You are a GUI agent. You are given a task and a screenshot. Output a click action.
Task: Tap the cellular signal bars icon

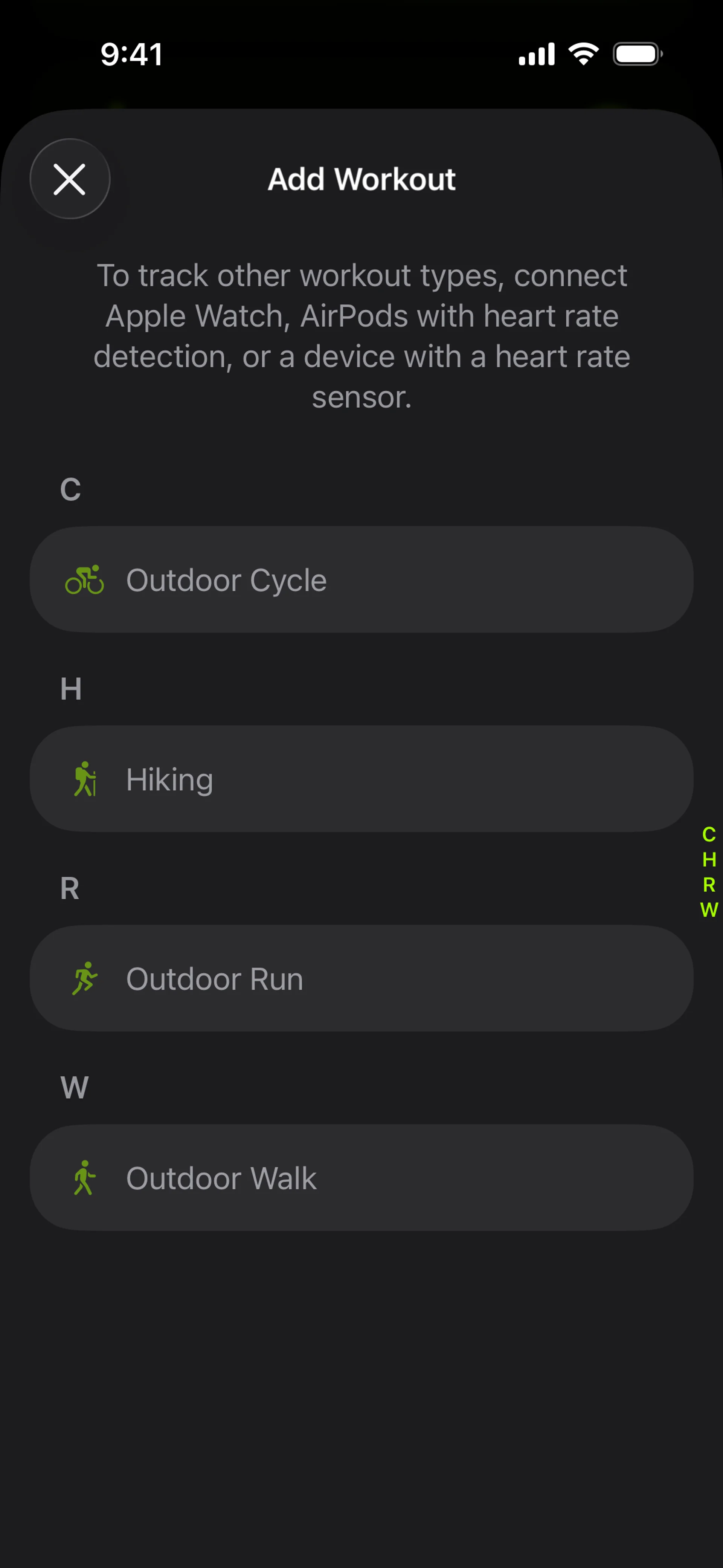coord(536,54)
